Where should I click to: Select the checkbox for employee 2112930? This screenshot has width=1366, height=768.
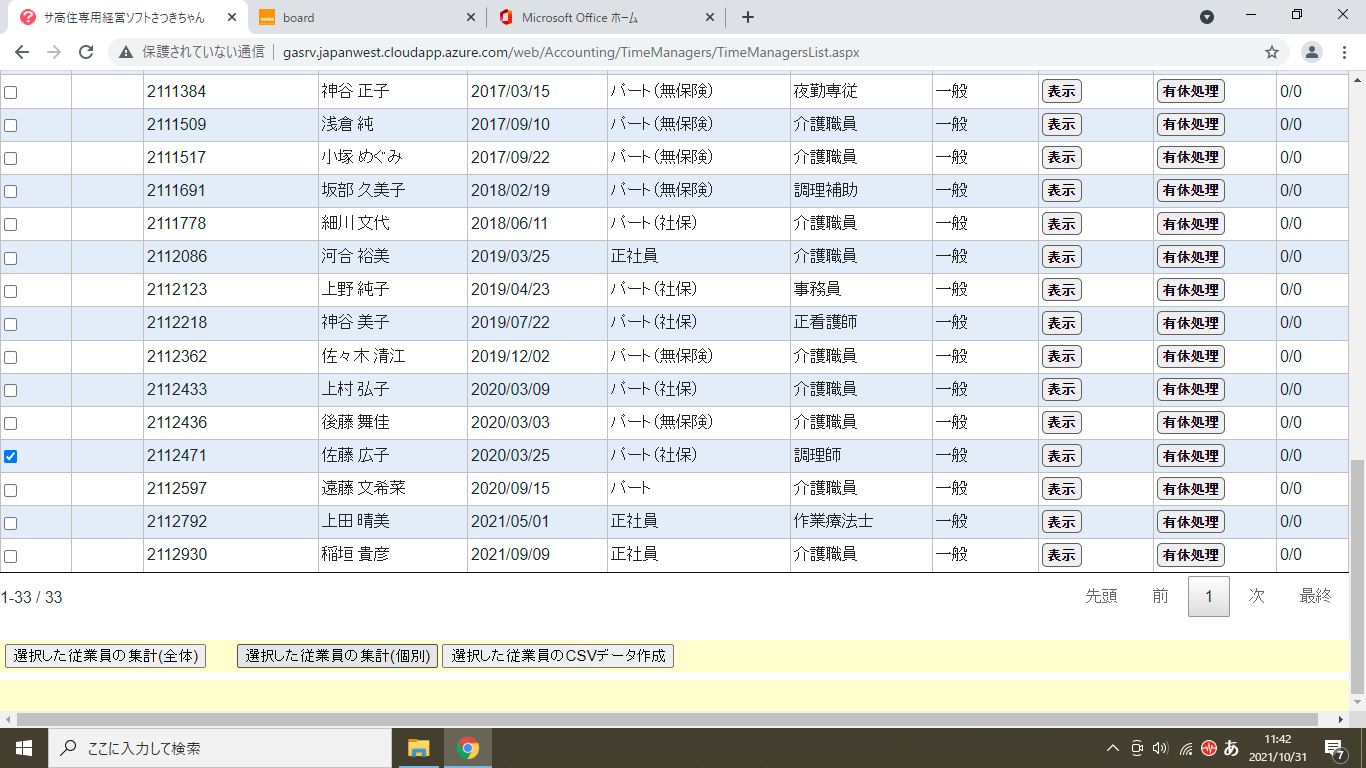point(11,556)
